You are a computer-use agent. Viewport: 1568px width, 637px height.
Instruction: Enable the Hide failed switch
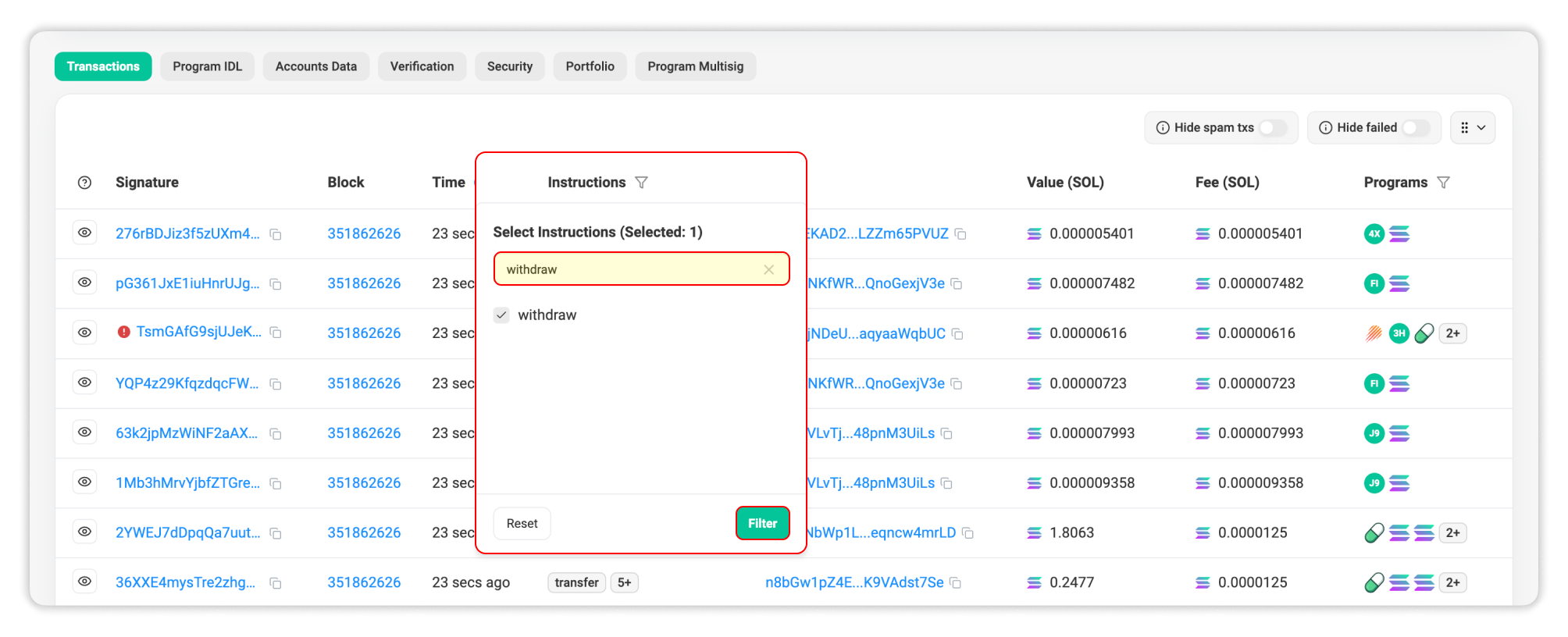pos(1415,128)
